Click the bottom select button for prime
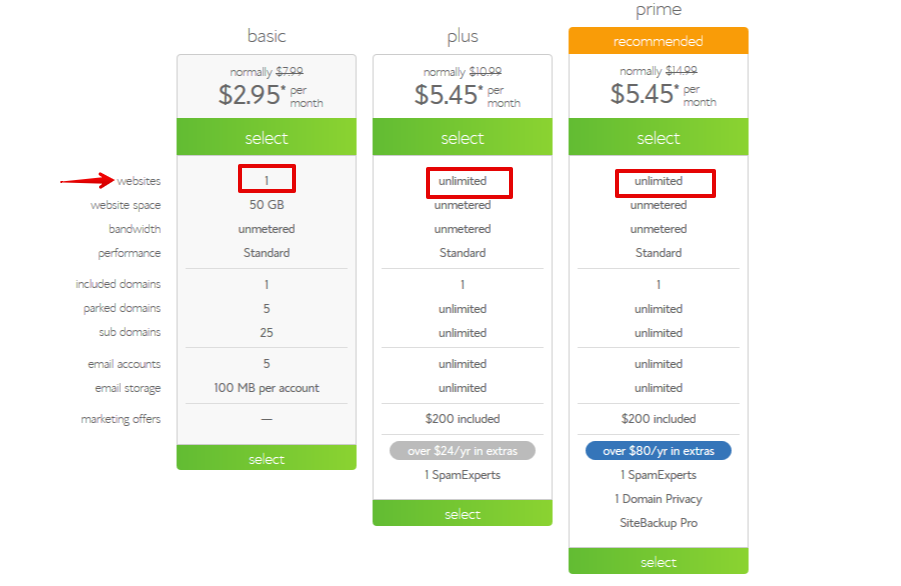Image resolution: width=901 pixels, height=586 pixels. tap(657, 562)
